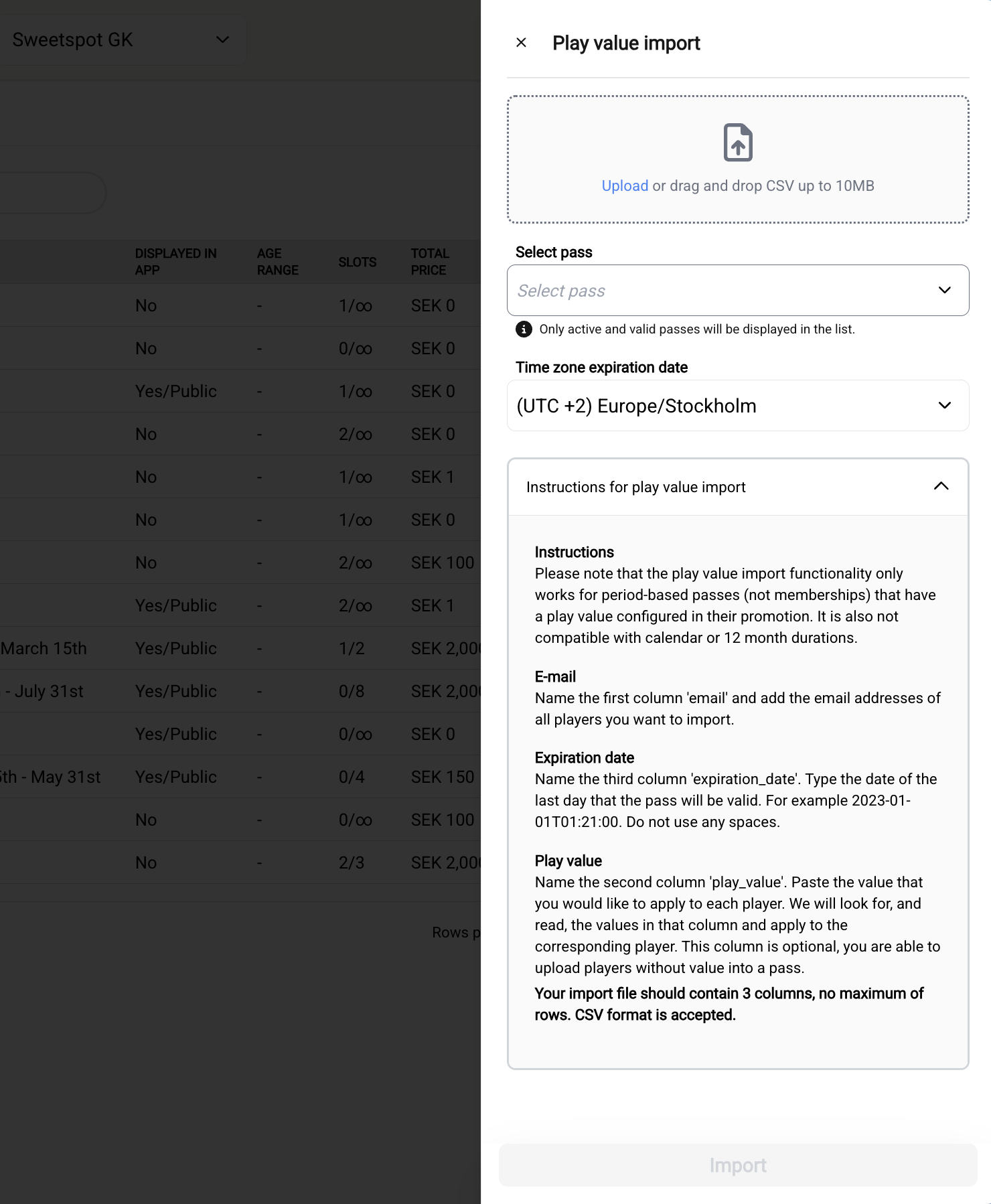The image size is (991, 1204).
Task: Click the Displayed in App column header
Action: click(175, 262)
